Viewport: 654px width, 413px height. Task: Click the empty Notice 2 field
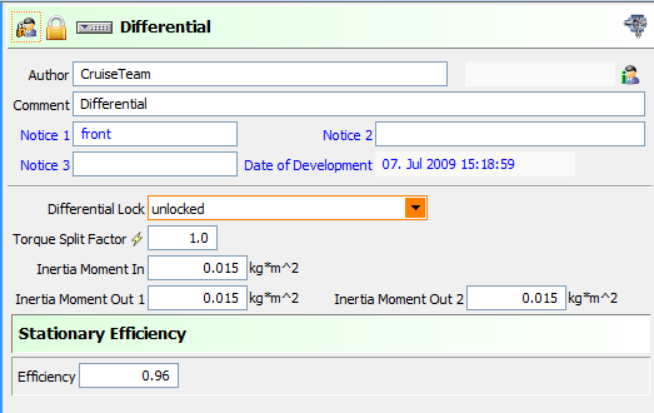coord(510,134)
